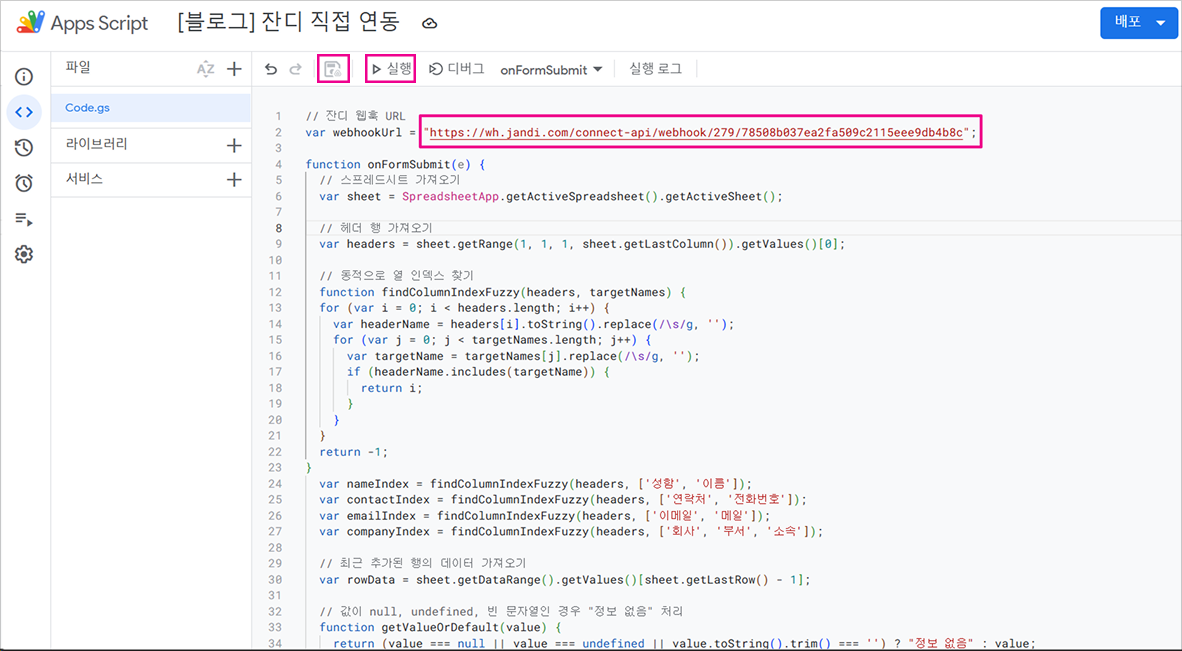
Task: Sort files alphabetically with AZ icon
Action: pos(205,69)
